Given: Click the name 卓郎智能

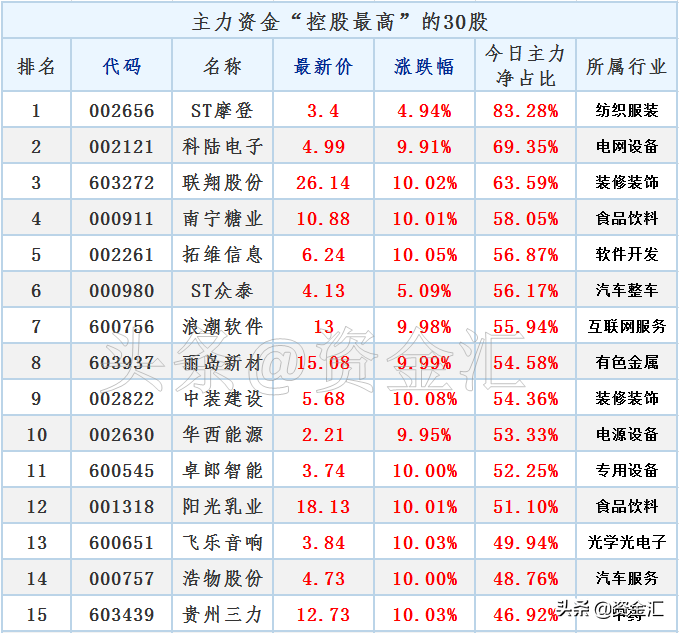Looking at the screenshot, I should pos(222,471).
